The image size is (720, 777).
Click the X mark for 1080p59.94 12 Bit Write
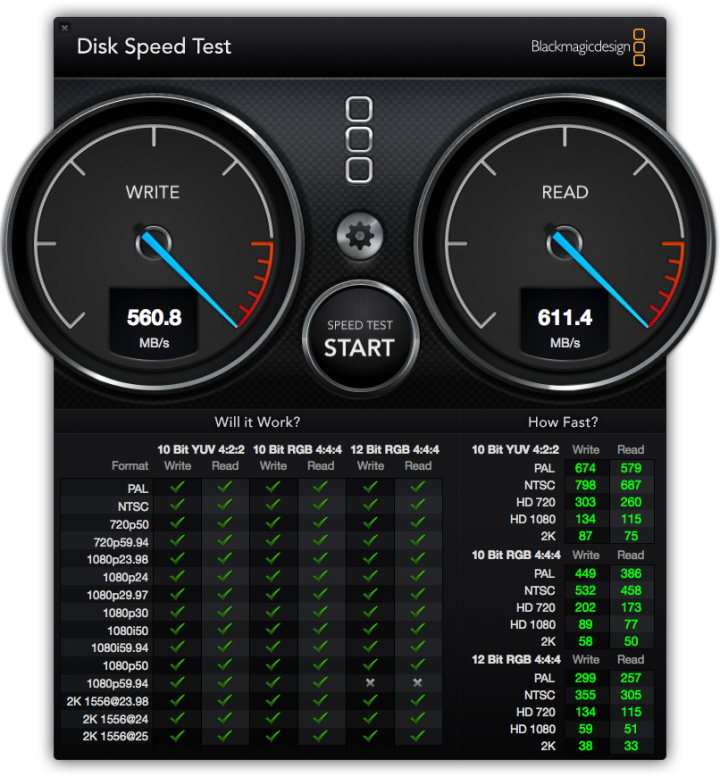(x=370, y=683)
